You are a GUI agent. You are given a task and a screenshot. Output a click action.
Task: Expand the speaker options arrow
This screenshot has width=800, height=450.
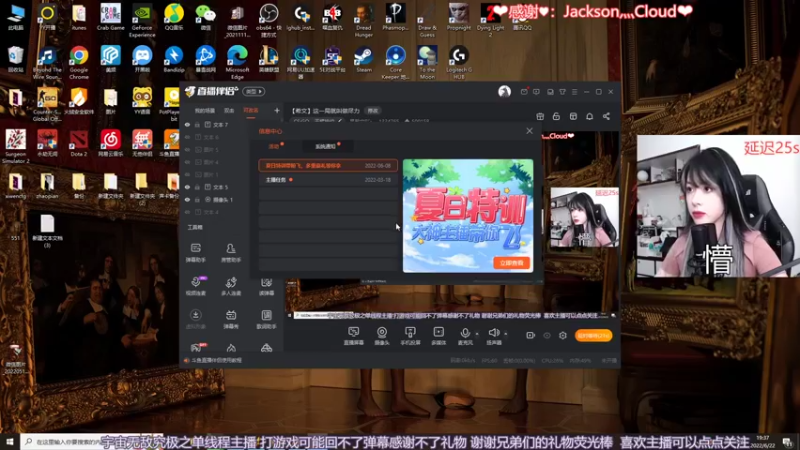coord(506,334)
